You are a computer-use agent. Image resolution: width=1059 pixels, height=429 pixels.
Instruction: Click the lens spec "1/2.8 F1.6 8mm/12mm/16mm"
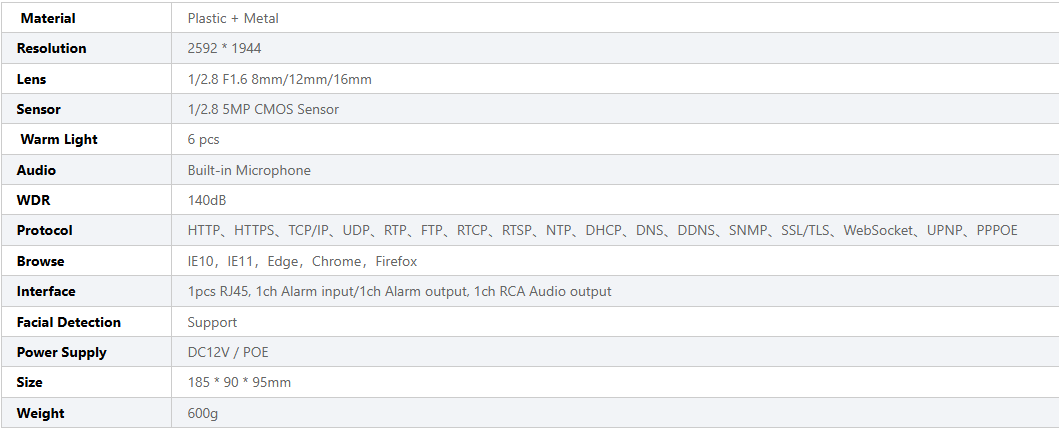pos(279,79)
